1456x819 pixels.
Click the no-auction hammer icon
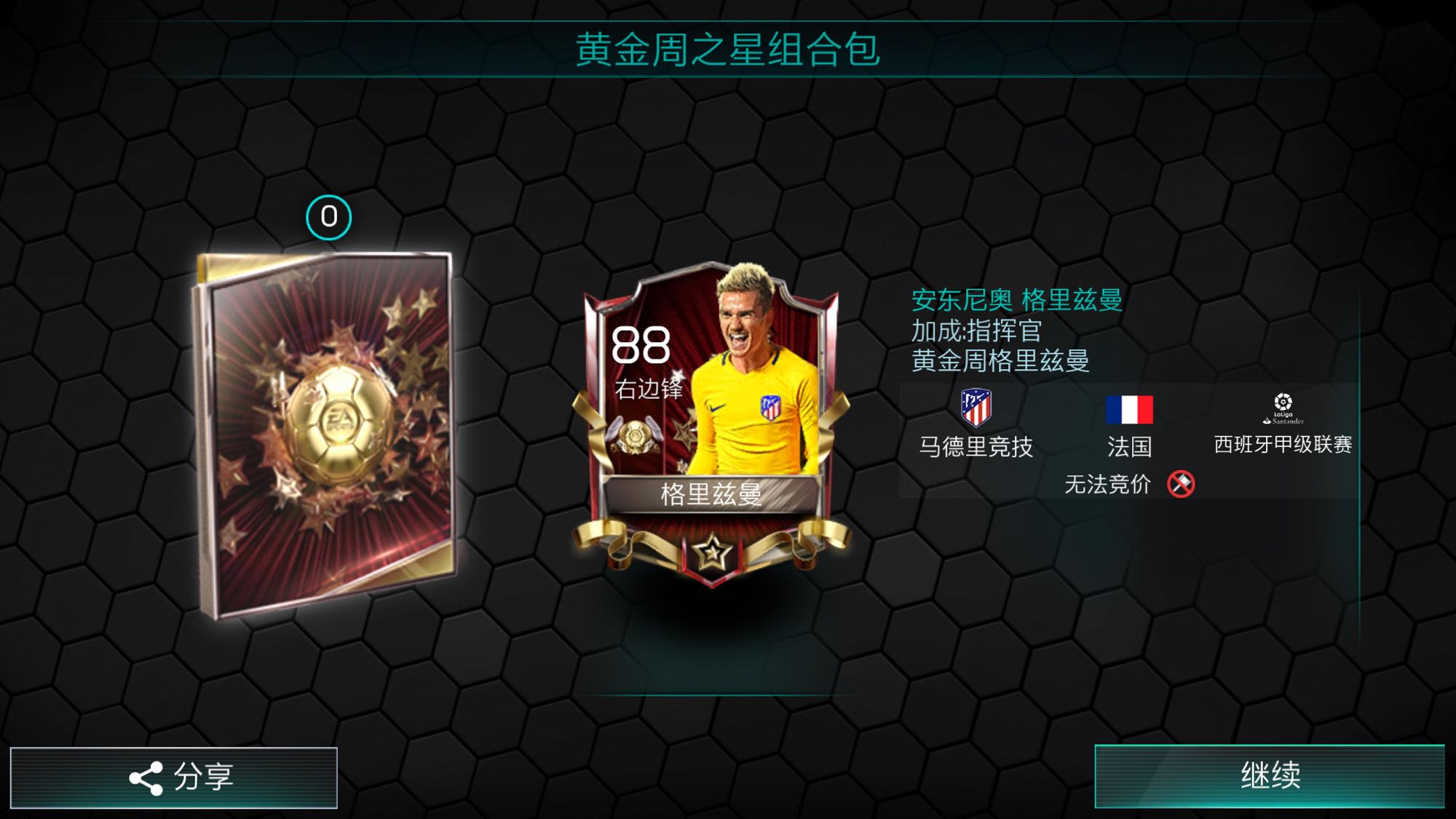point(1181,484)
